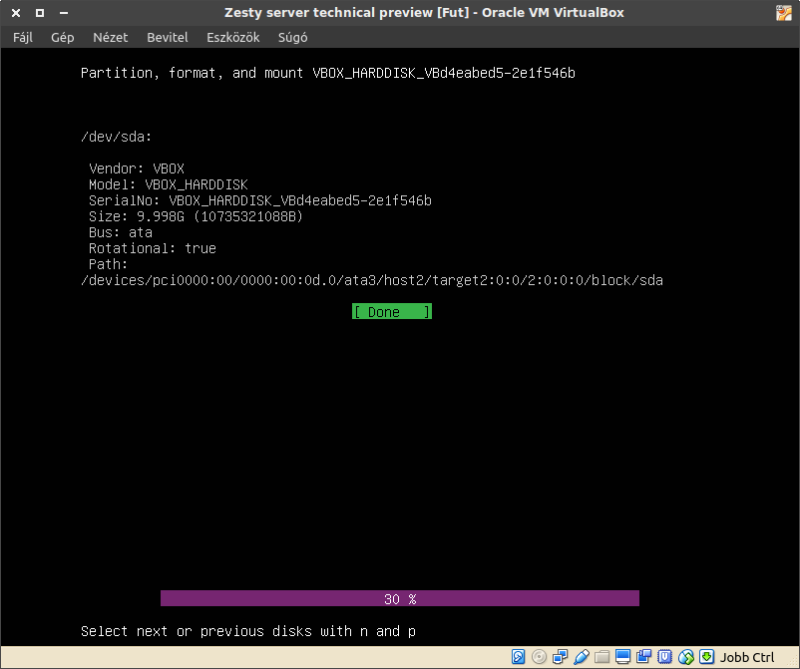The image size is (800, 669).
Task: Click the VirtualBox icon in the title bar
Action: [x=784, y=13]
